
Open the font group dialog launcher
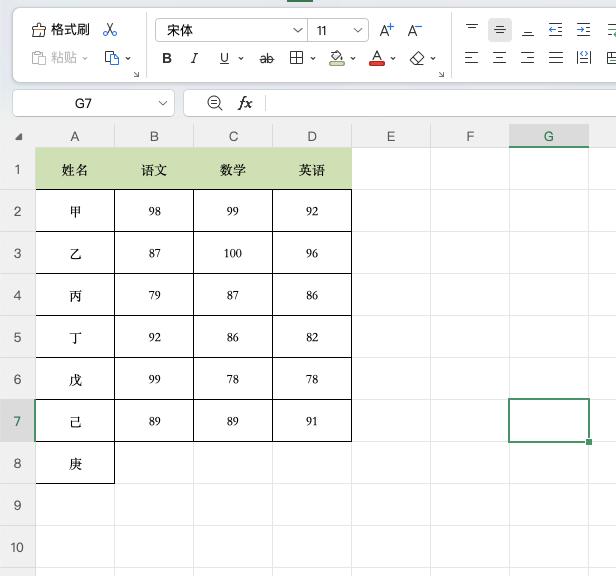click(x=441, y=74)
